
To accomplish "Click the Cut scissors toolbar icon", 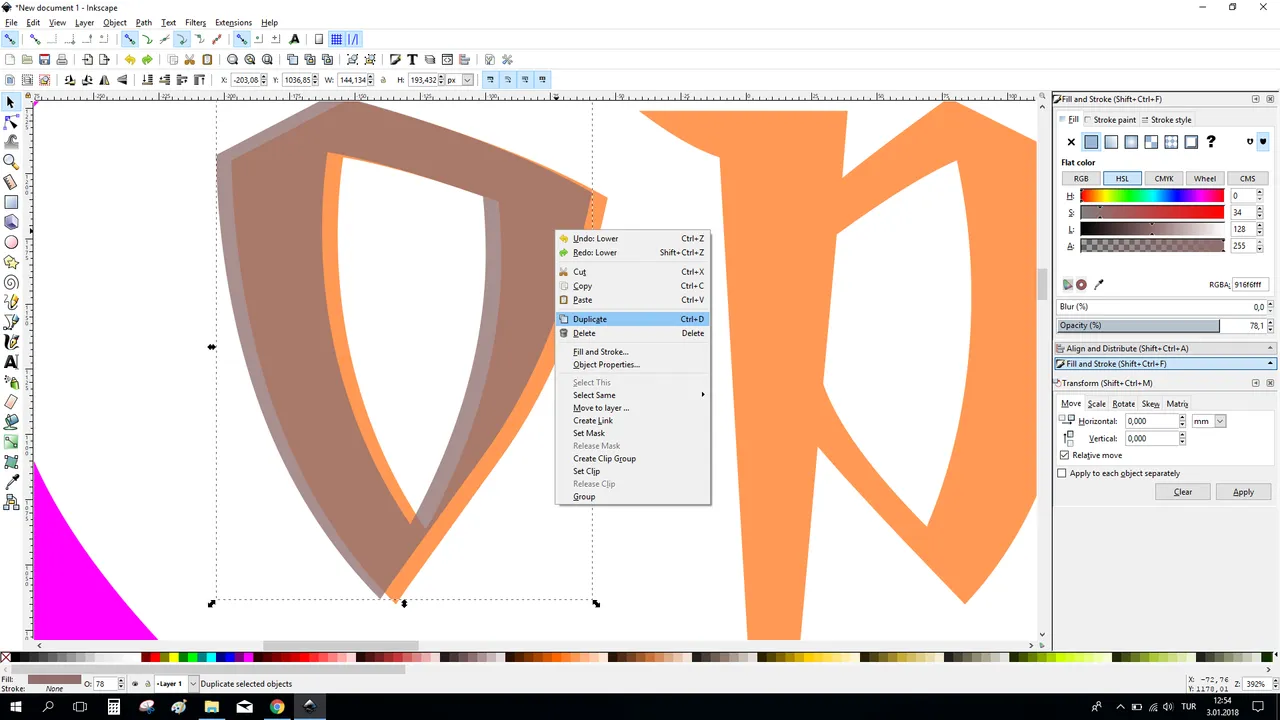I will tap(189, 60).
